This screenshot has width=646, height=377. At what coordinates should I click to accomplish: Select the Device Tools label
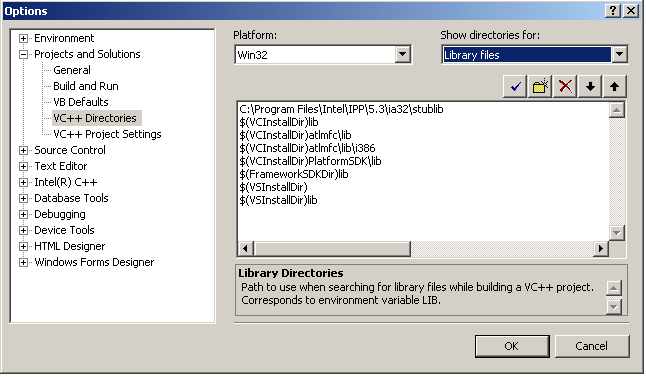[x=64, y=230]
